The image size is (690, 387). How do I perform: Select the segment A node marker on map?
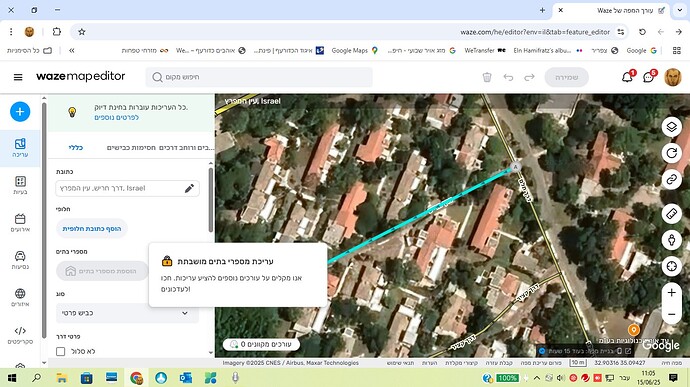click(515, 167)
